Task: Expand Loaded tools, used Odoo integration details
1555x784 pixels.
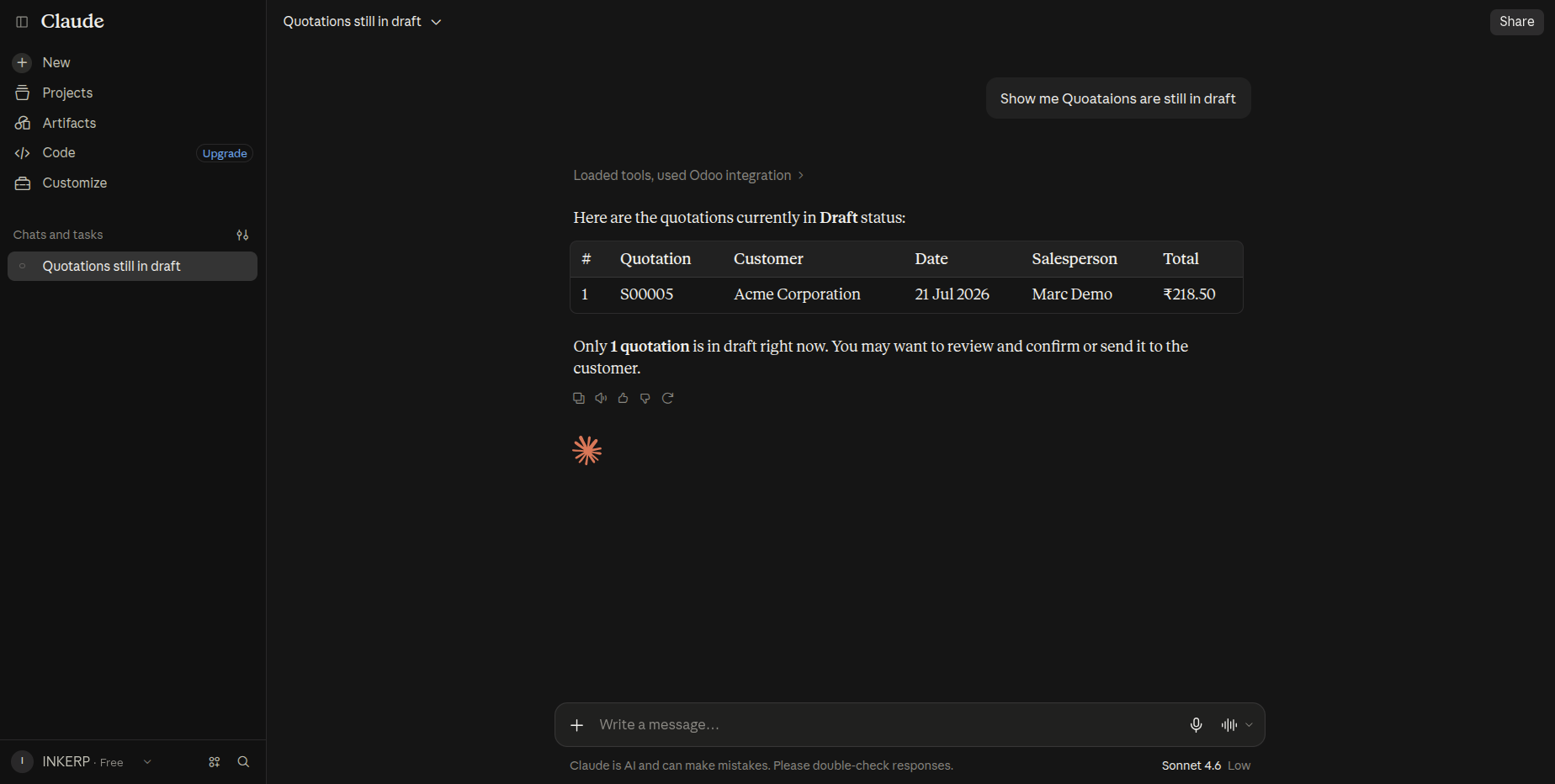Action: coord(688,175)
